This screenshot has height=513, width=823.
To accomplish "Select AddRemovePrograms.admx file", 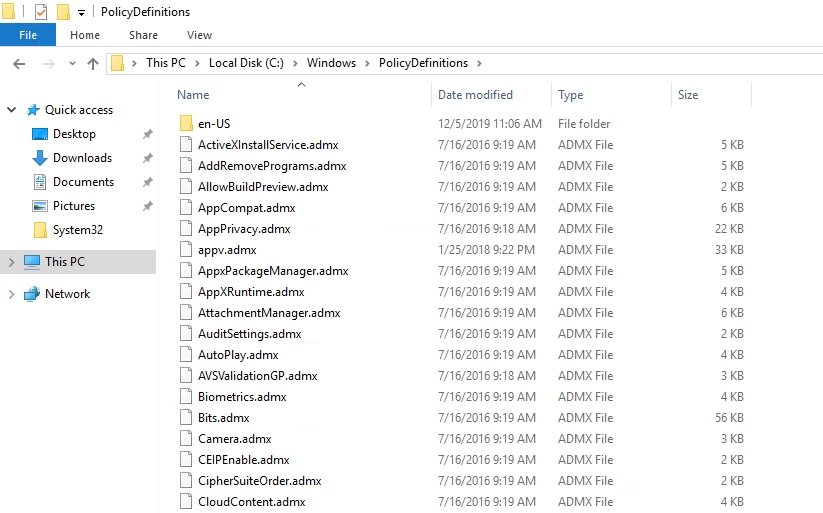I will click(x=272, y=166).
